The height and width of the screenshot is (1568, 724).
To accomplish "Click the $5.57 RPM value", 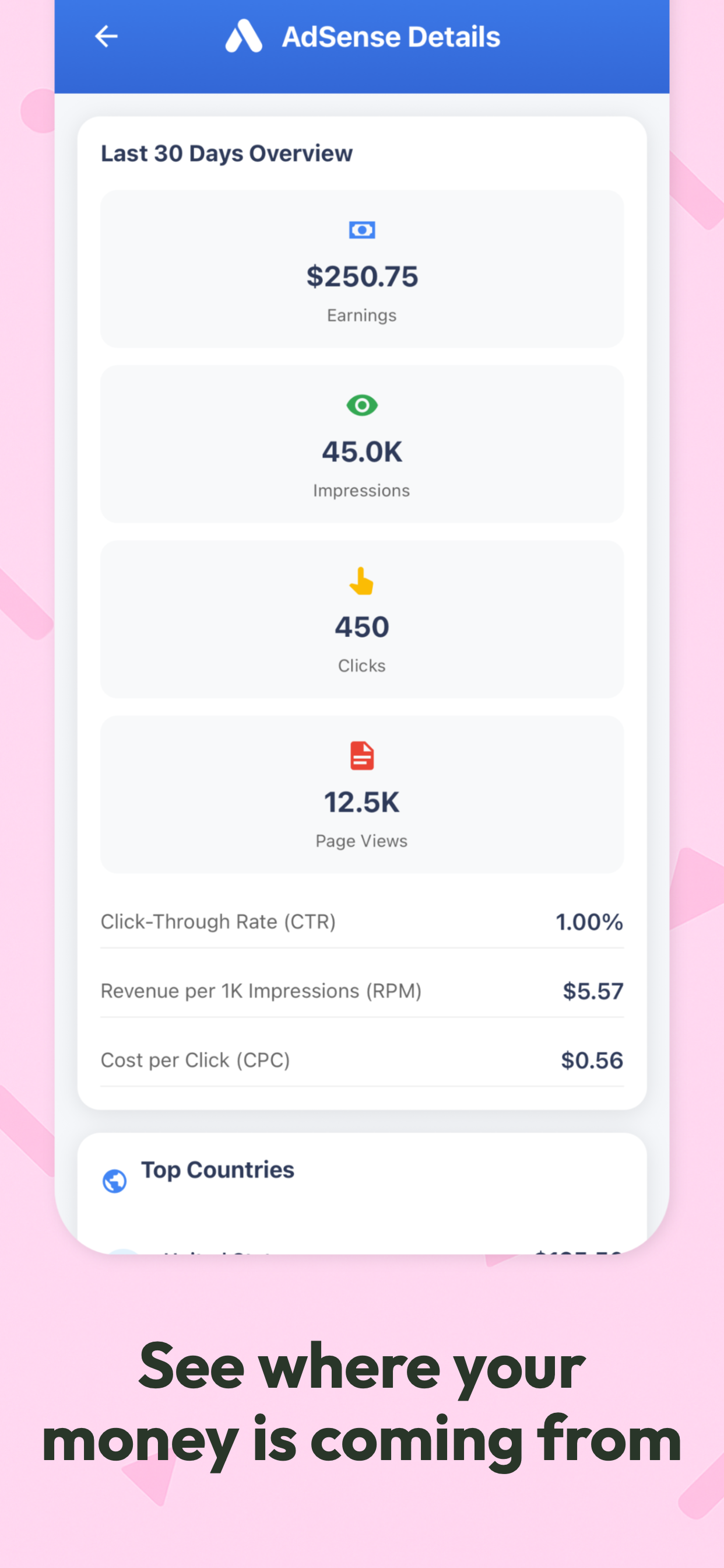I will (x=593, y=991).
